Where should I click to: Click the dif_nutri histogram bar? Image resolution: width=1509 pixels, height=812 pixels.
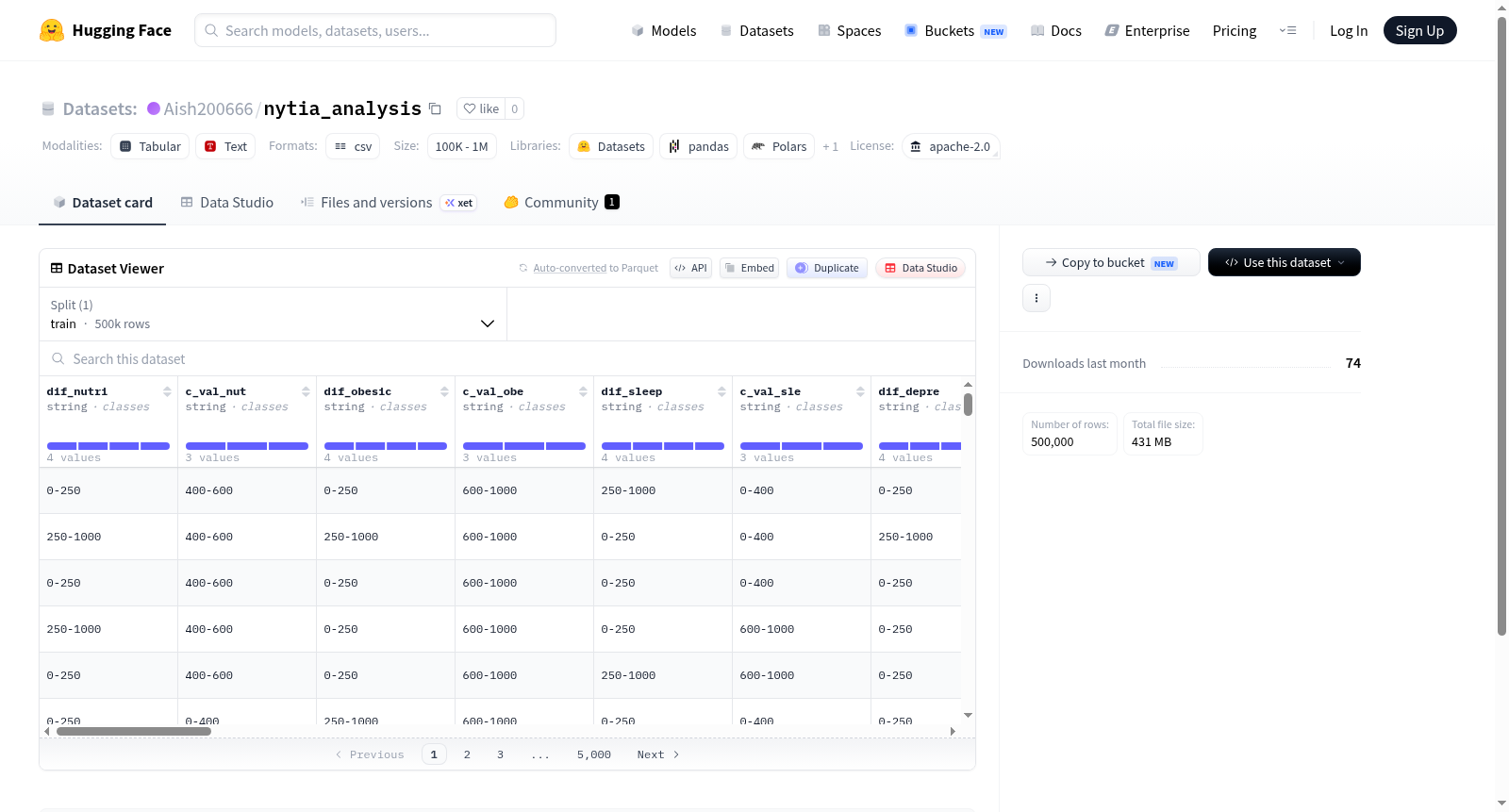click(108, 446)
